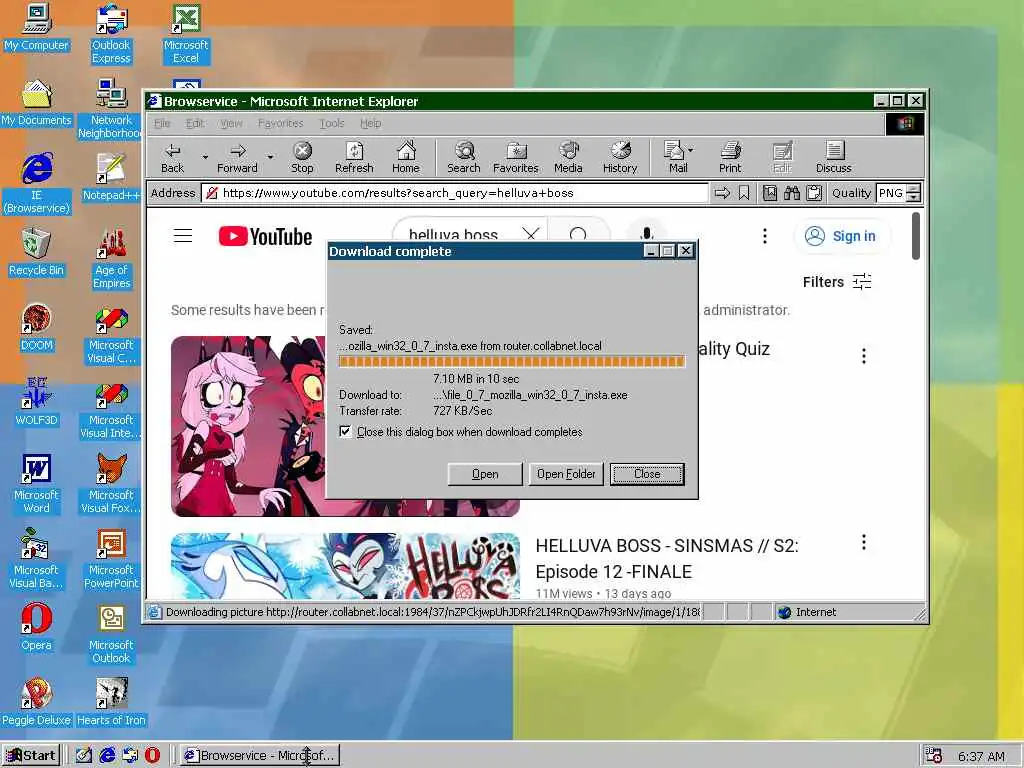Click Open Folder in download dialog
Viewport: 1024px width, 768px height.
point(566,474)
